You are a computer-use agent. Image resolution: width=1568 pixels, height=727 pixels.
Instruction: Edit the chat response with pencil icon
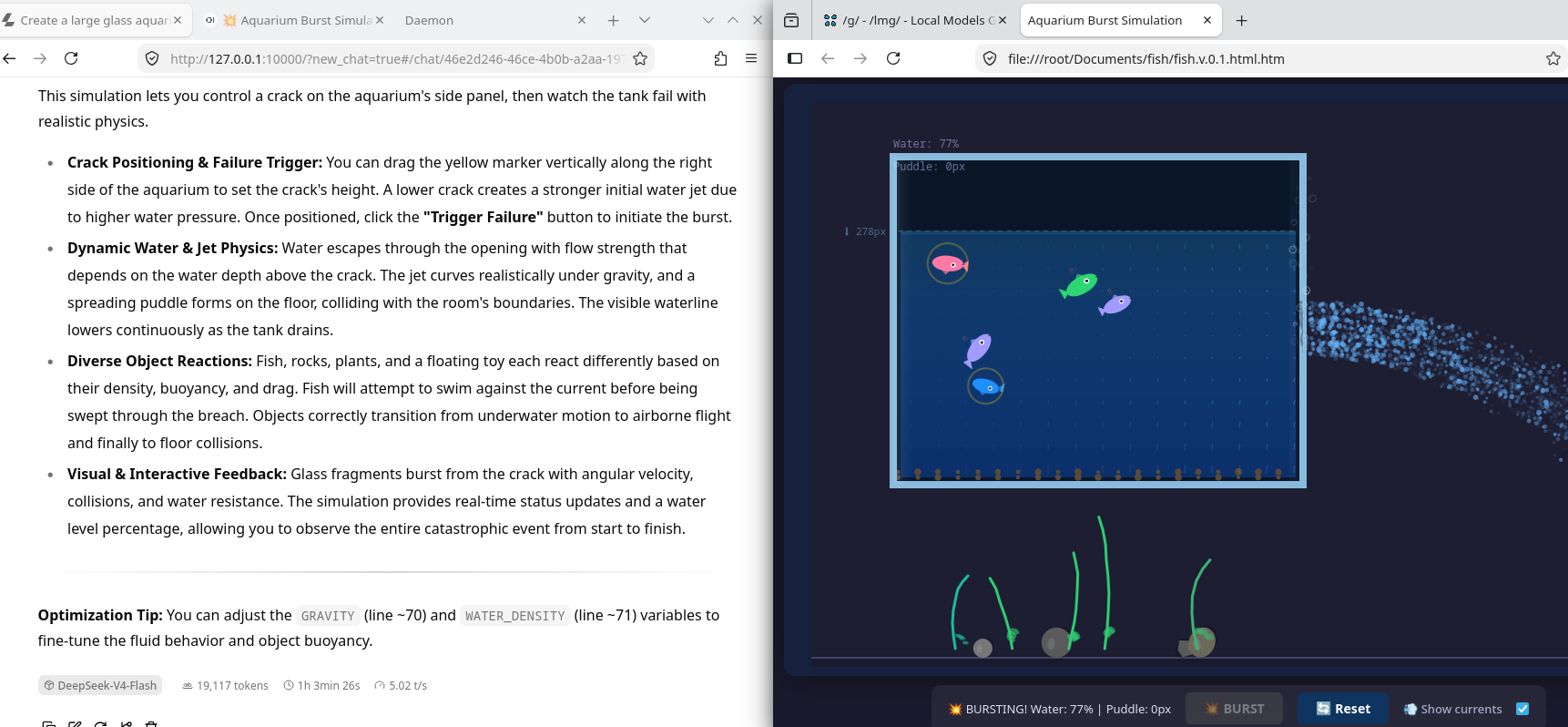pos(75,724)
